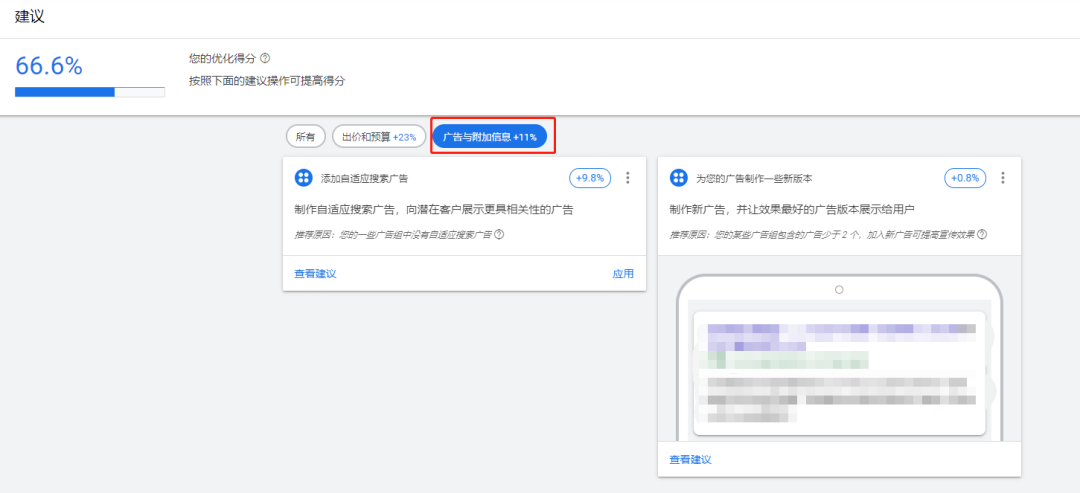
Task: Click the optimization score progress bar
Action: 90,92
